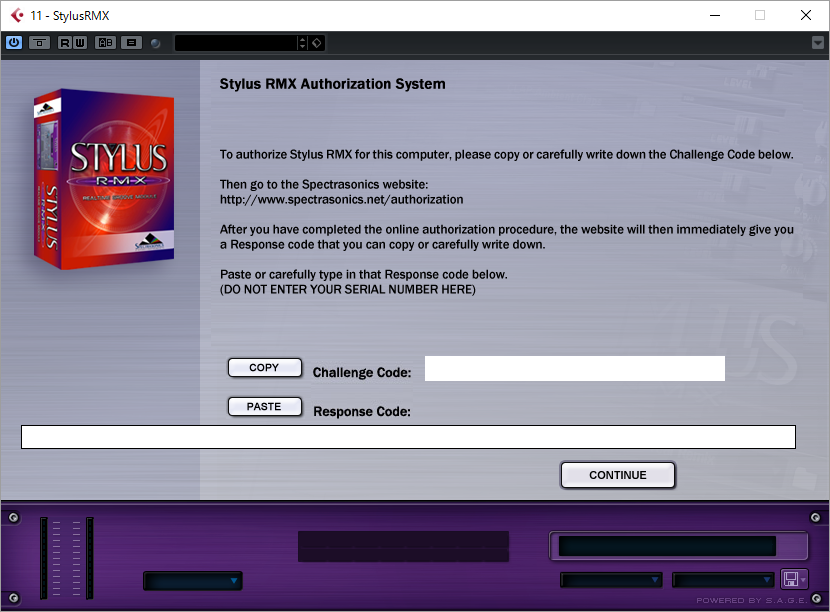Expand the toolbar function menu arrow
The image size is (830, 612).
[818, 42]
